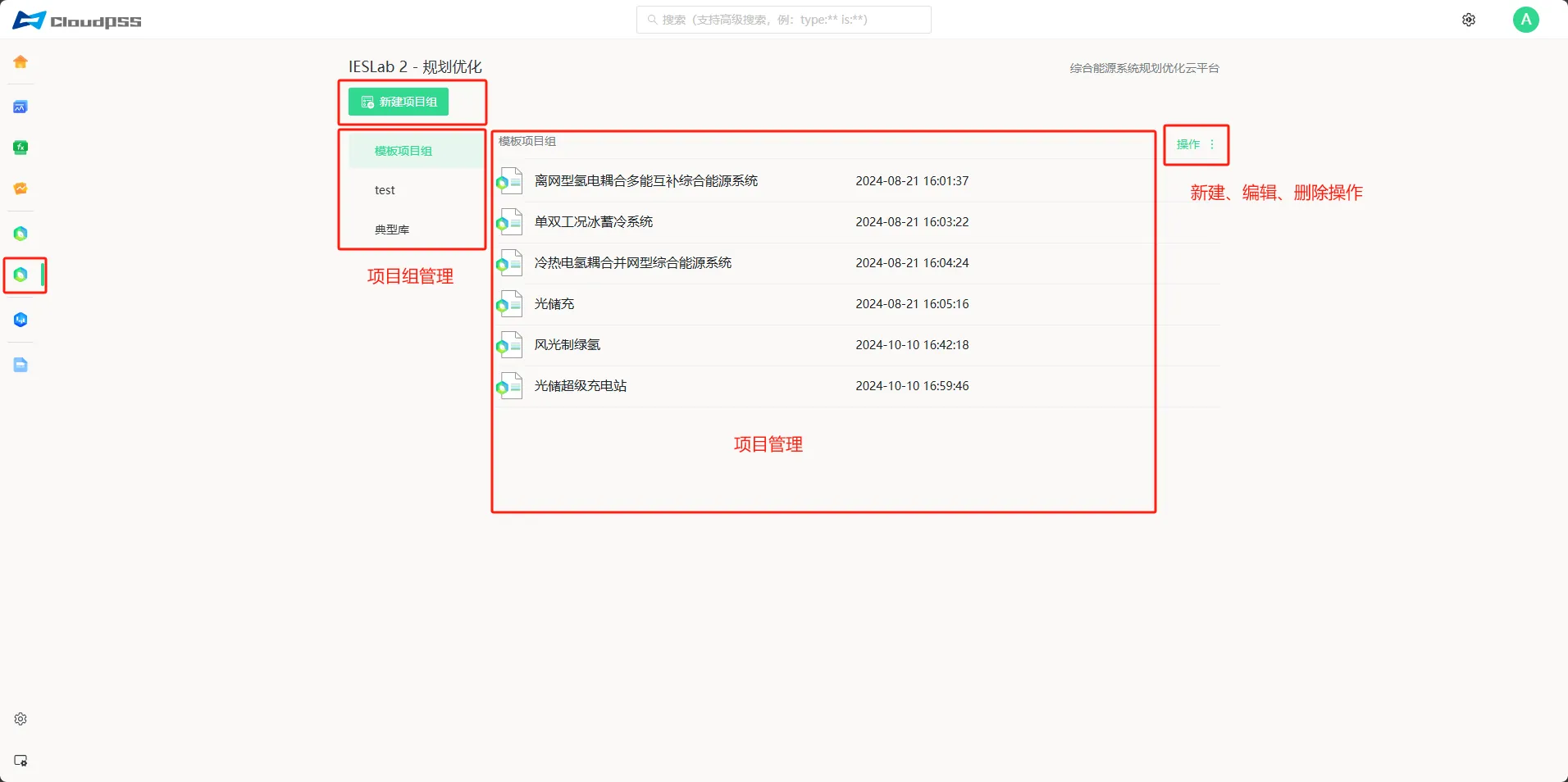Click the orange folder app icon in sidebar
The height and width of the screenshot is (782, 1568).
(x=20, y=188)
